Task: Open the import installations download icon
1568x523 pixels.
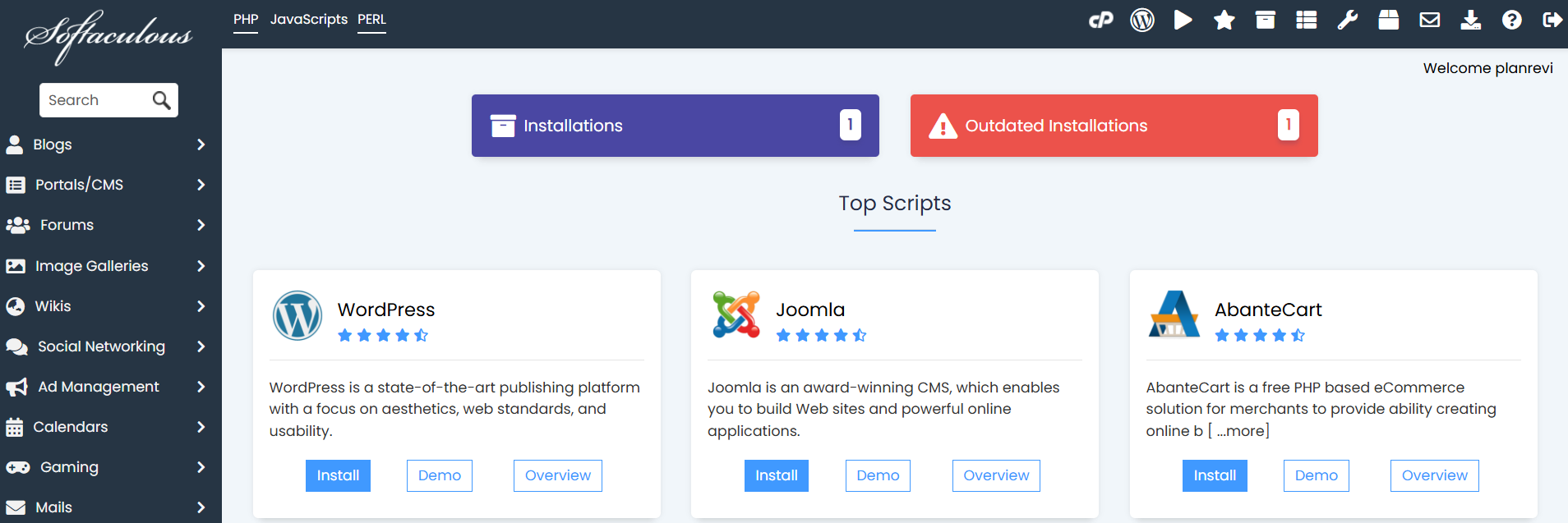Action: pos(1471,20)
